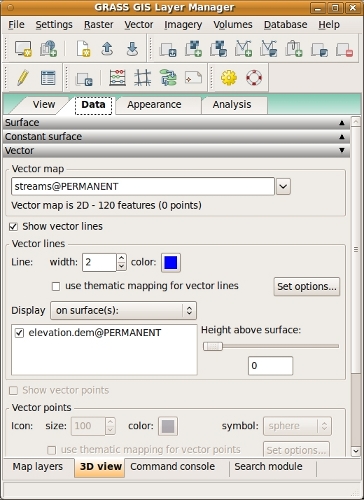The width and height of the screenshot is (364, 500).
Task: Uncheck the elevation.dem@PERMANENT surface
Action: [20, 333]
